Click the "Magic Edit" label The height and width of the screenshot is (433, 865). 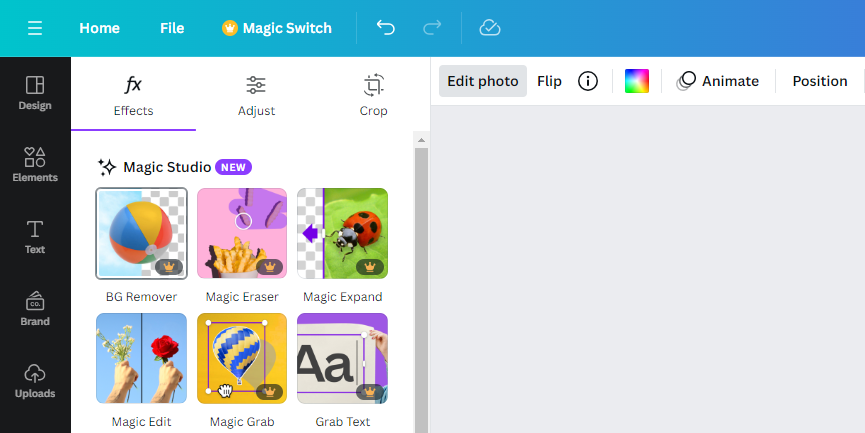coord(141,422)
